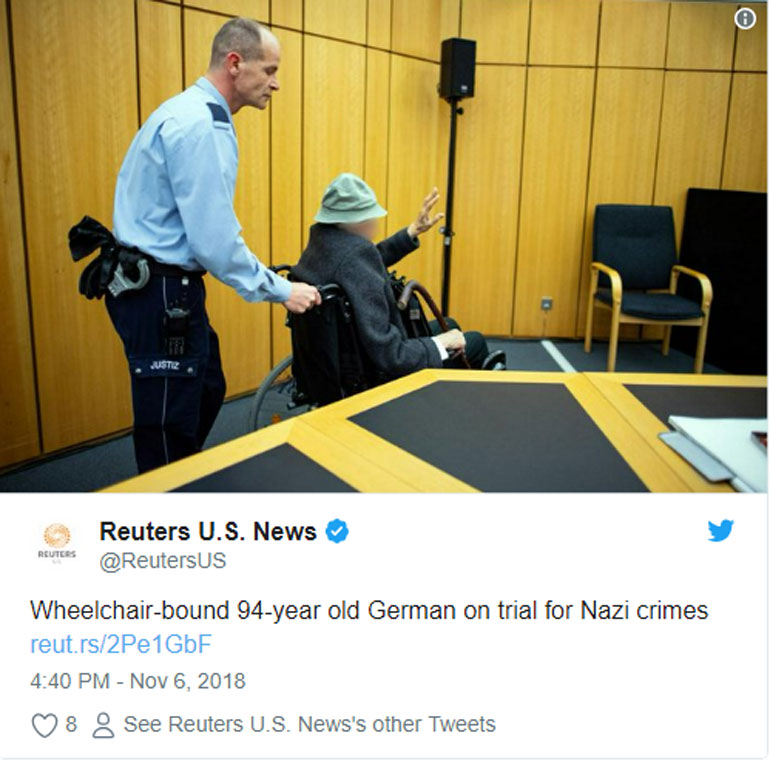This screenshot has width=770, height=761.
Task: Open the @ReutersUS handle
Action: coord(163,561)
